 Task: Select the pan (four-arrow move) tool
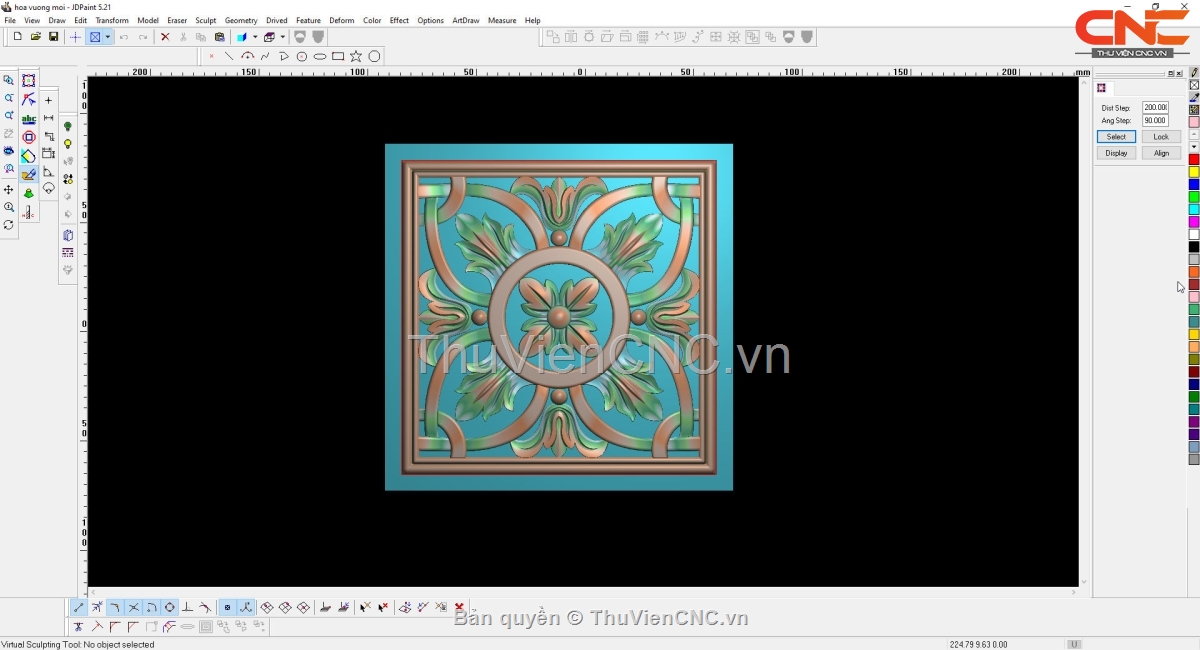click(x=9, y=190)
